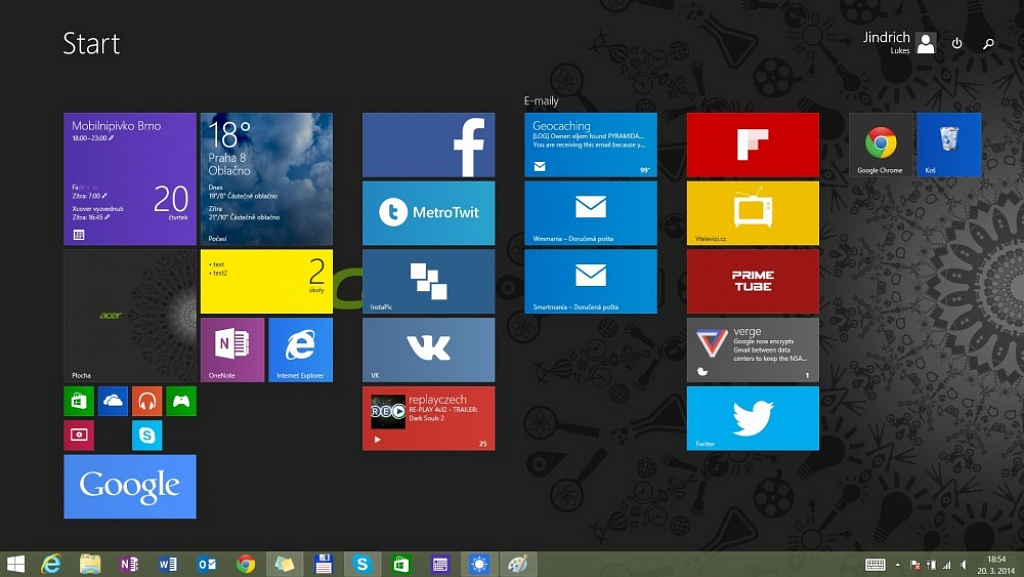This screenshot has width=1024, height=577.
Task: Open the InstaPic tile
Action: click(x=428, y=281)
